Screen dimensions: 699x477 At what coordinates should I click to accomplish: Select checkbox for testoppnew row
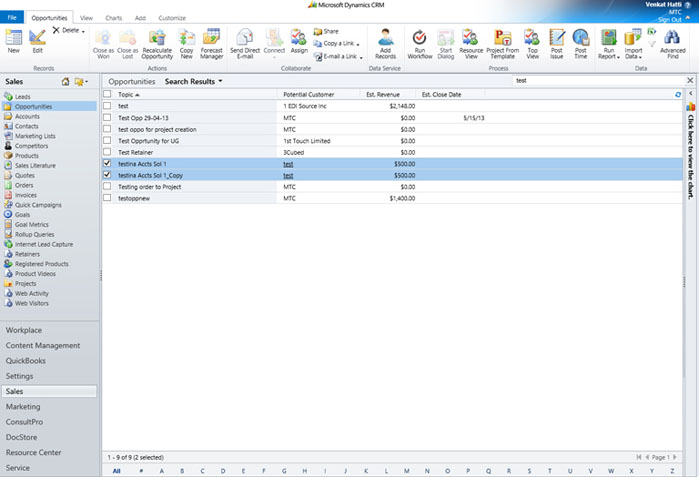pos(108,198)
